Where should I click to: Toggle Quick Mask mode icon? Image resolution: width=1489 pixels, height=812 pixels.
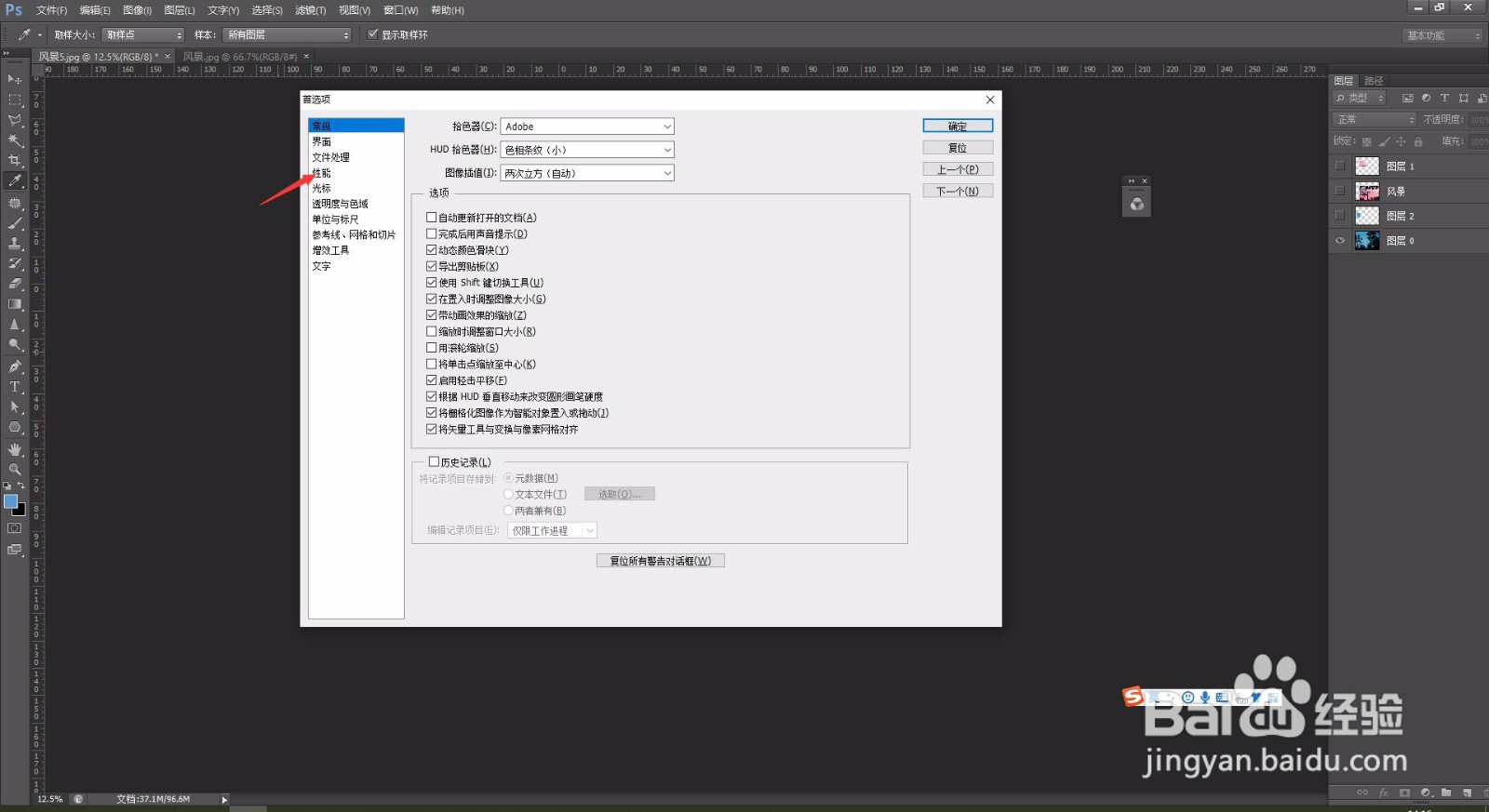pos(14,528)
